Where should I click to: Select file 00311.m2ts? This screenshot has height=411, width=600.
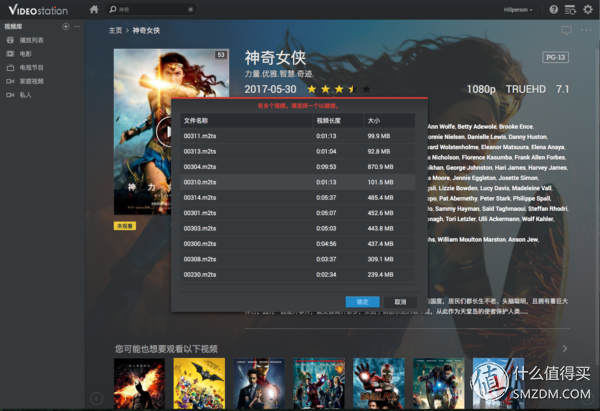pyautogui.click(x=298, y=136)
